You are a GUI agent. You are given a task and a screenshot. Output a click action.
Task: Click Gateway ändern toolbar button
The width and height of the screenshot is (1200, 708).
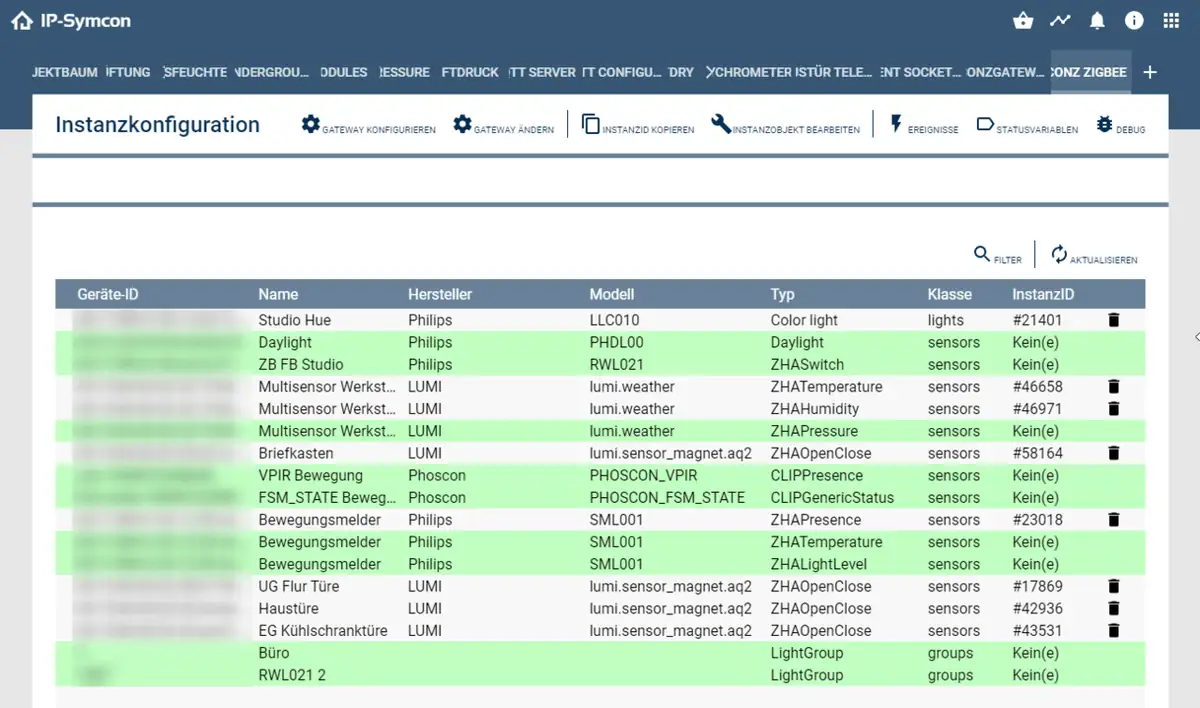[503, 126]
